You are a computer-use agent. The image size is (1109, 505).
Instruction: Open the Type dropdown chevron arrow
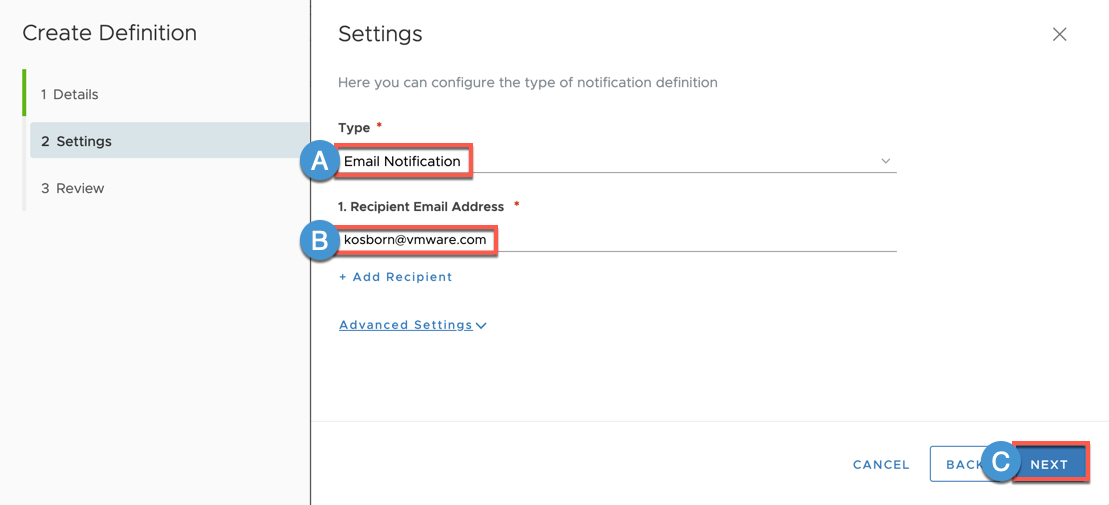[886, 161]
